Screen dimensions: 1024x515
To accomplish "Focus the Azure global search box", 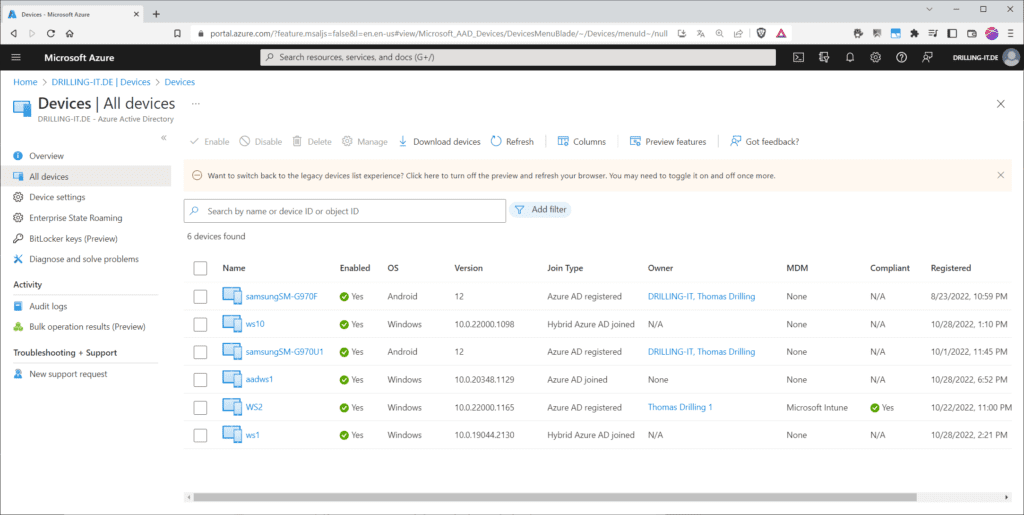I will [x=518, y=57].
